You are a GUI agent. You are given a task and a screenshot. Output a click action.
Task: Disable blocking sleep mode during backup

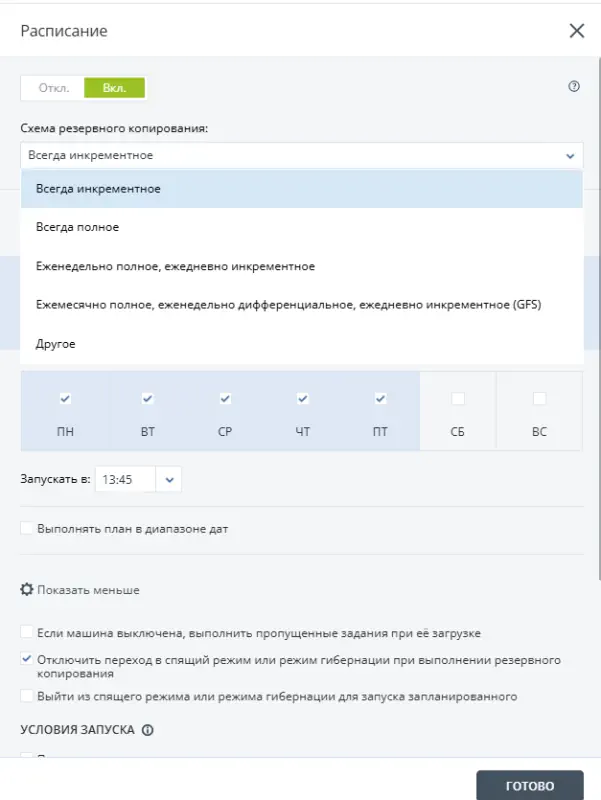(x=25, y=660)
